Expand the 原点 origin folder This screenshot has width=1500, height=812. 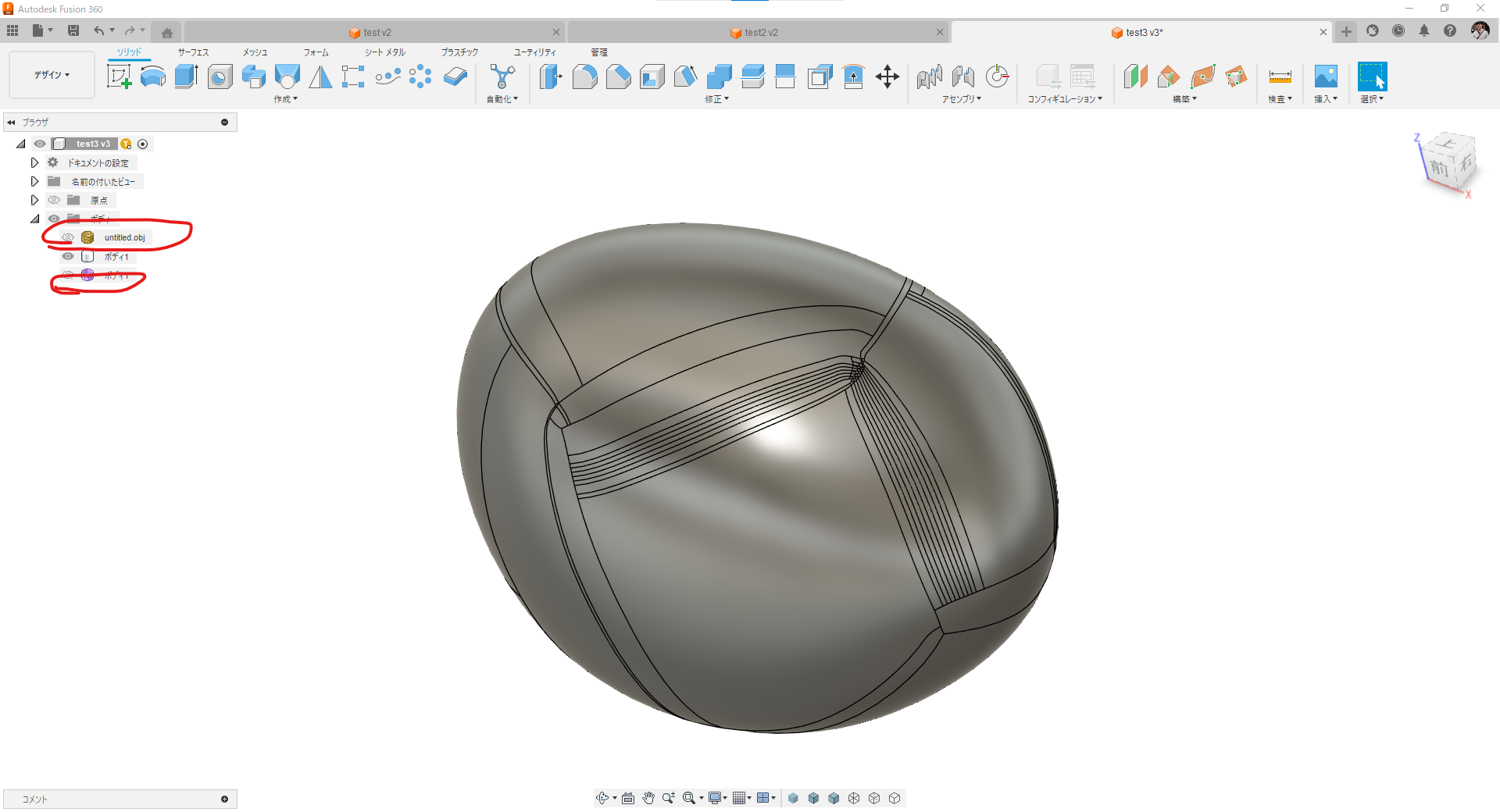pos(34,200)
